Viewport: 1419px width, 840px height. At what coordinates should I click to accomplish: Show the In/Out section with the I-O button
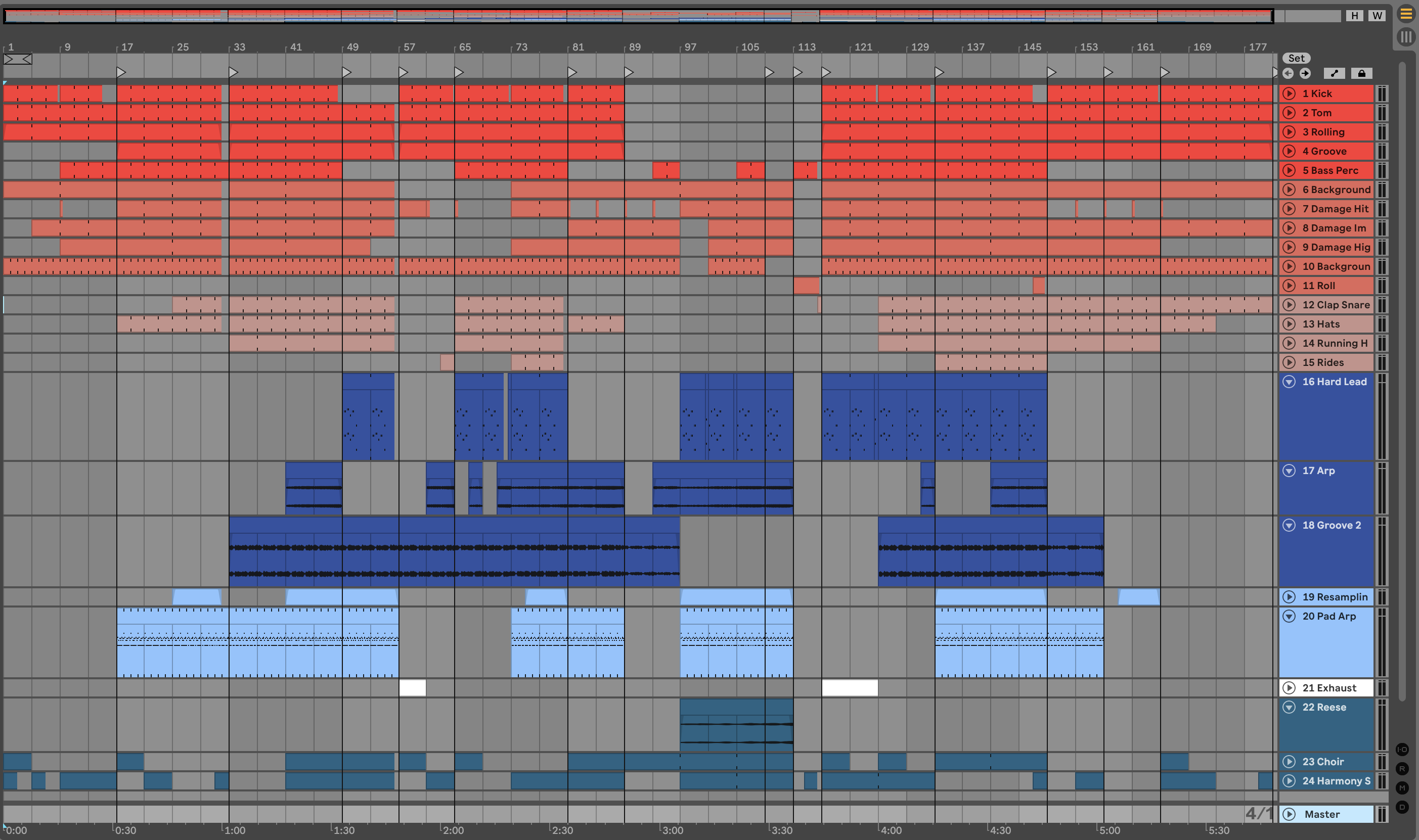tap(1402, 750)
